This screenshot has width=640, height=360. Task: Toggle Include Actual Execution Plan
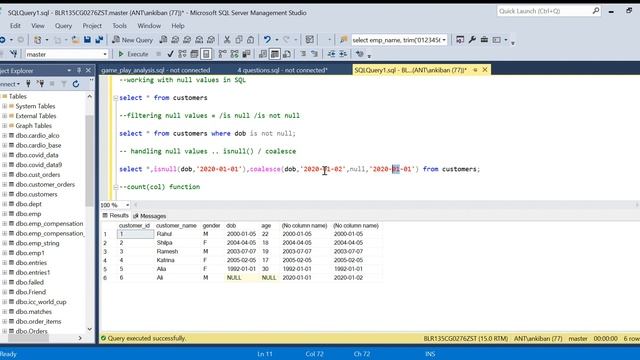[222, 54]
